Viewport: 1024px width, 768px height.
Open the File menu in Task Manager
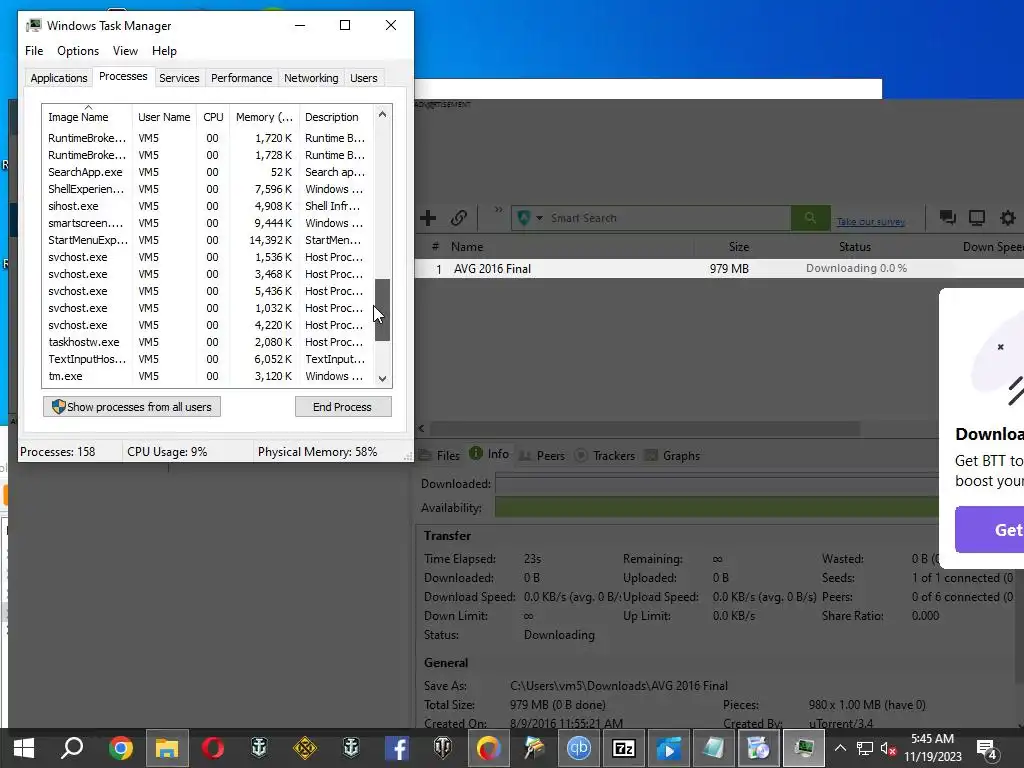click(x=34, y=51)
